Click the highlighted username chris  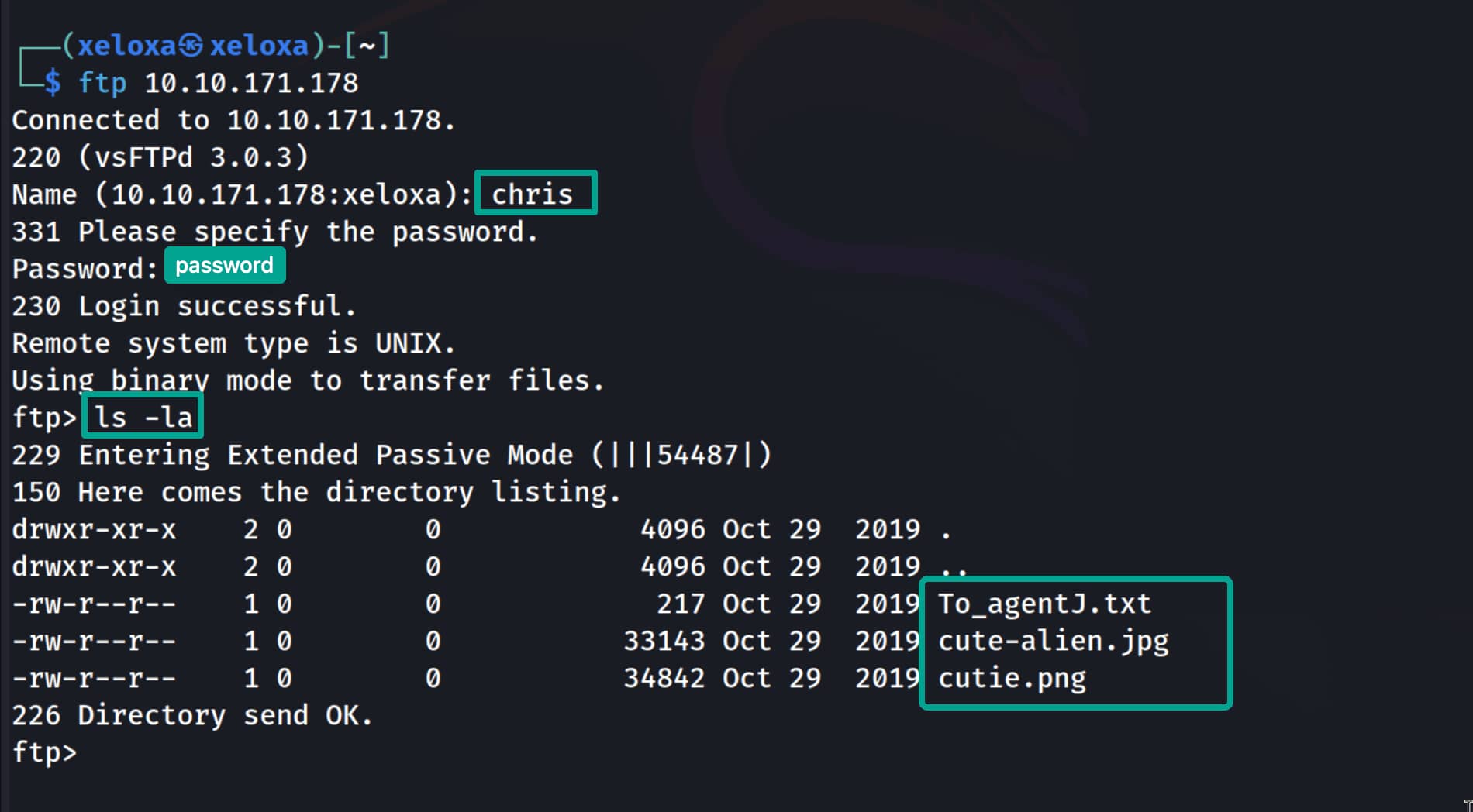(x=533, y=194)
